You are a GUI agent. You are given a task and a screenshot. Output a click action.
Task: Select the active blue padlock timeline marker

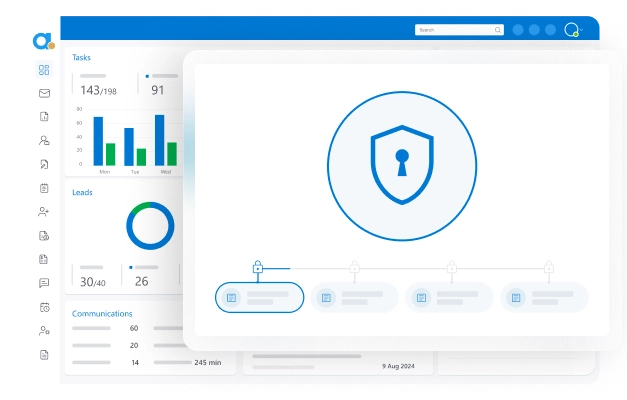pos(258,267)
